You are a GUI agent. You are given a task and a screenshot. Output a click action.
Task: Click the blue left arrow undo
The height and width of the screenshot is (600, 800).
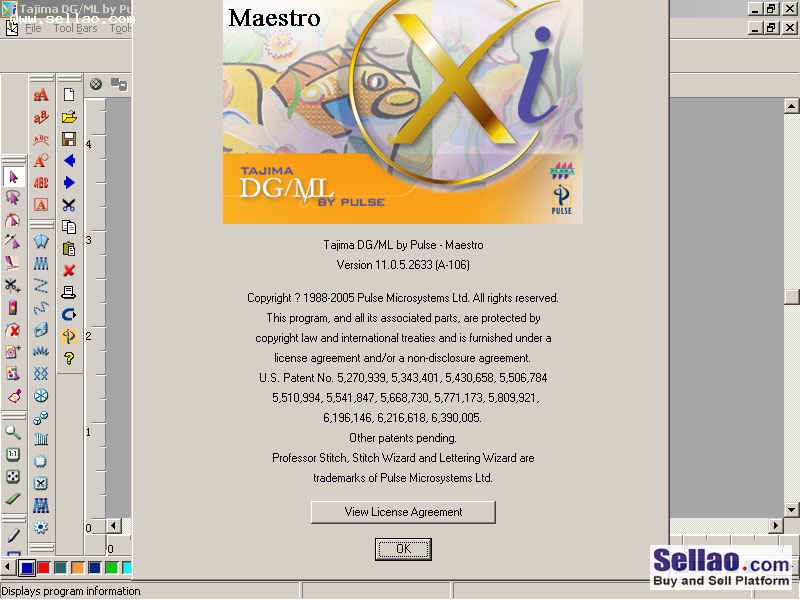coord(69,161)
